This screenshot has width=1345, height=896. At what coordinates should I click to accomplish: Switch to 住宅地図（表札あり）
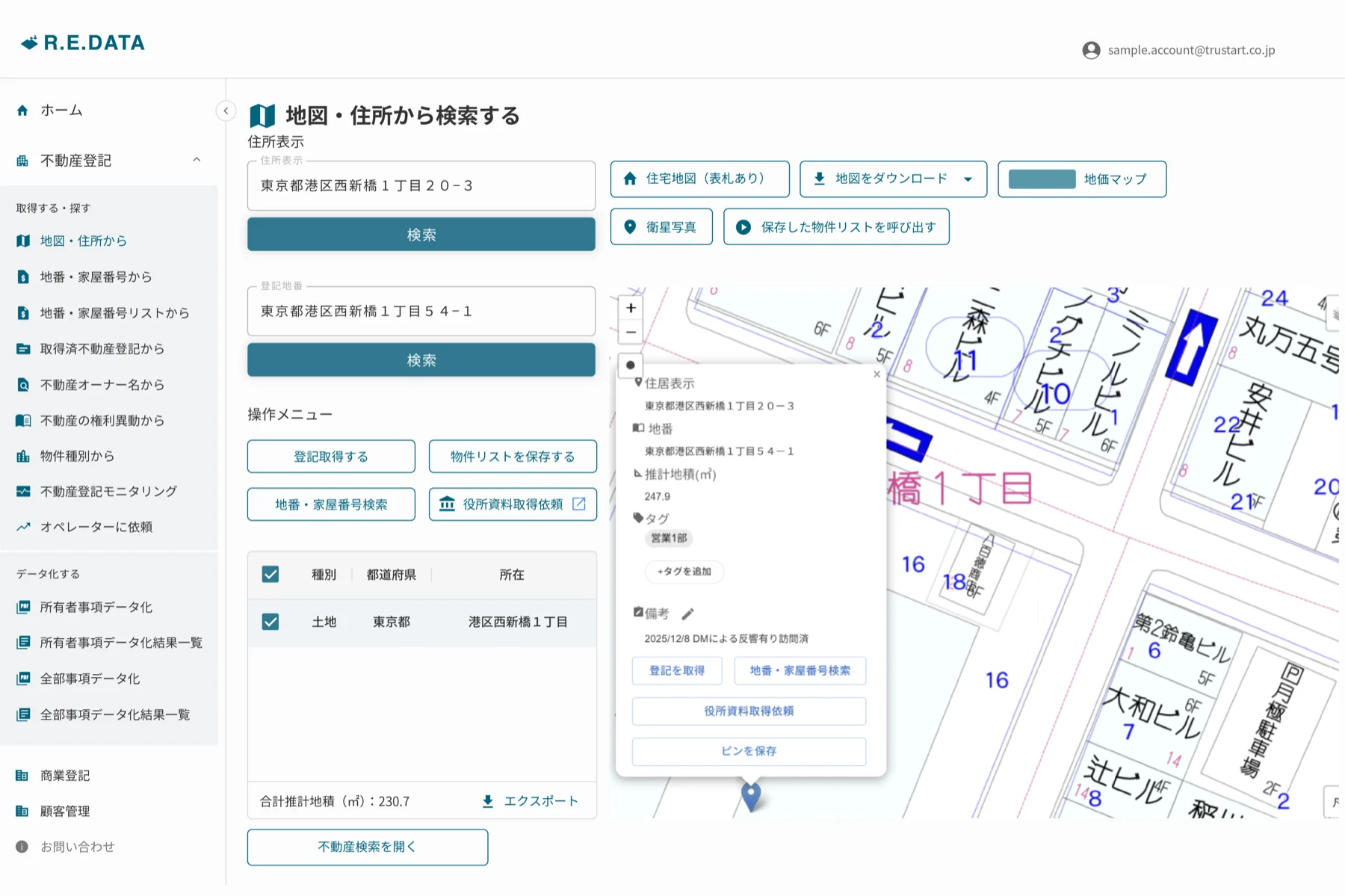coord(699,179)
